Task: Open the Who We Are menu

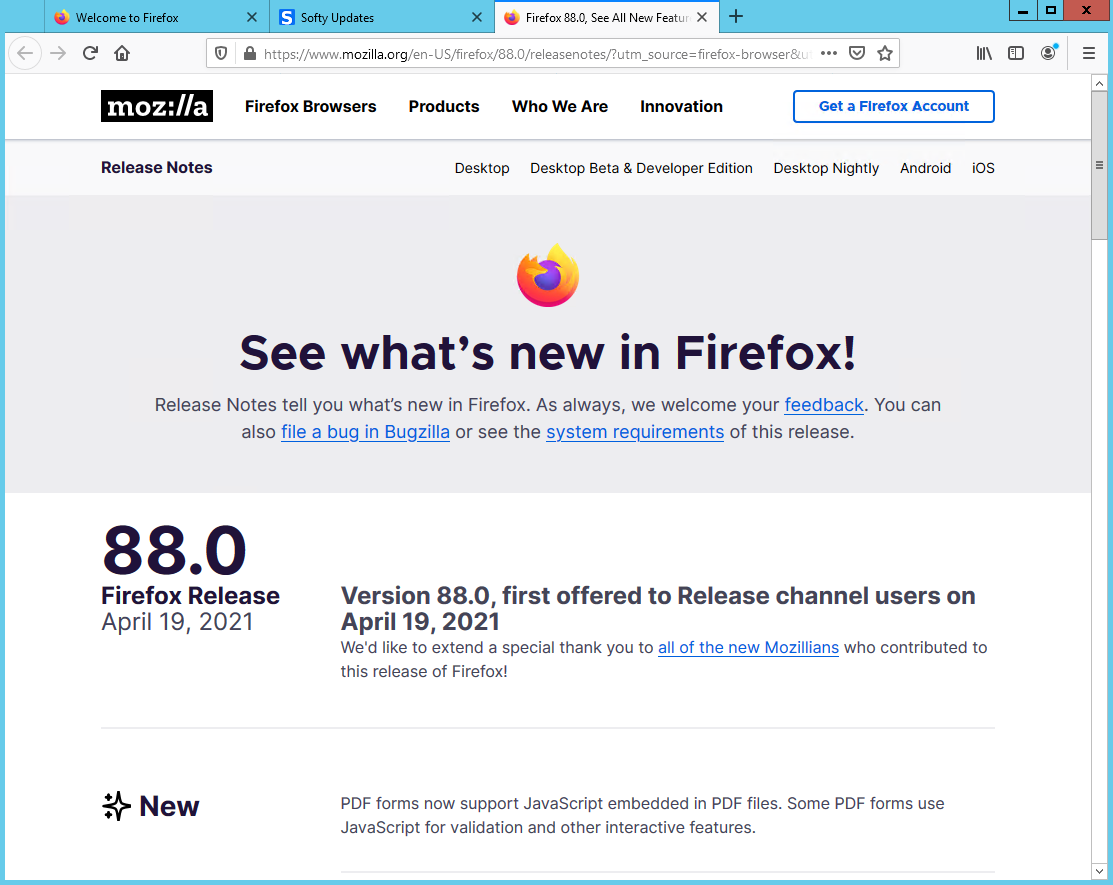Action: pos(560,106)
